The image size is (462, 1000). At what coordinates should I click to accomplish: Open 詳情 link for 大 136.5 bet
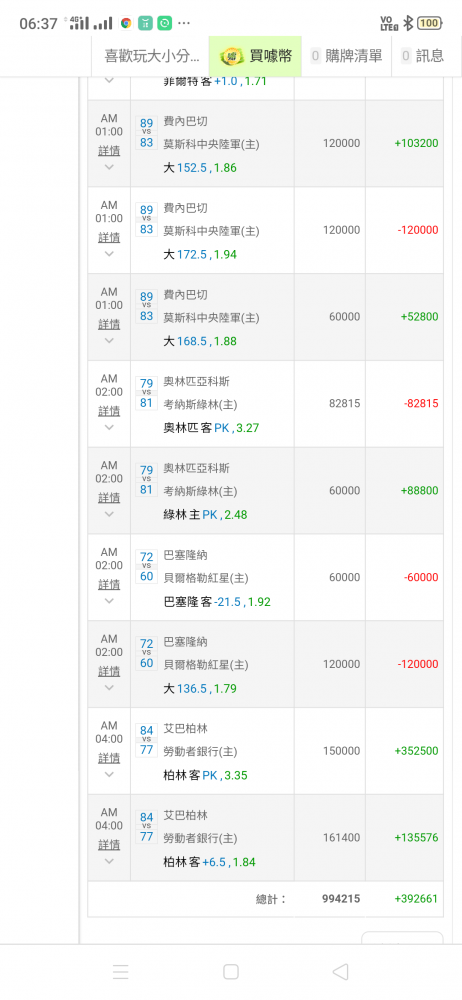(109, 671)
